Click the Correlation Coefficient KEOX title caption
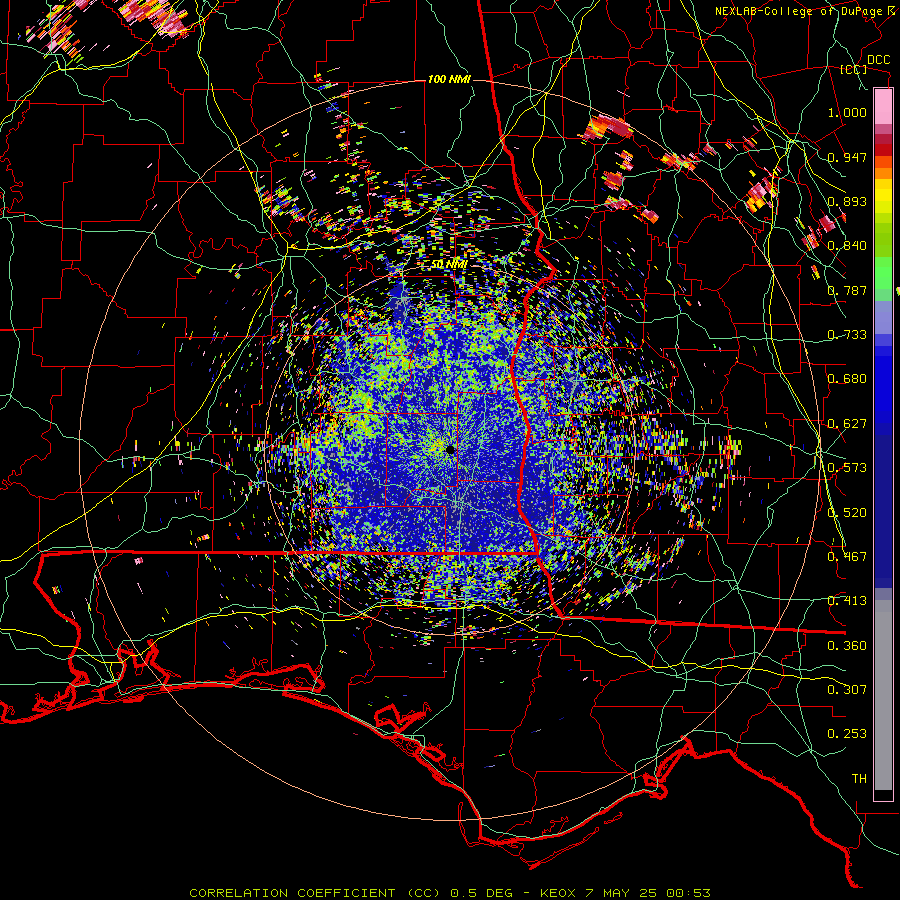The height and width of the screenshot is (900, 900). tap(450, 893)
